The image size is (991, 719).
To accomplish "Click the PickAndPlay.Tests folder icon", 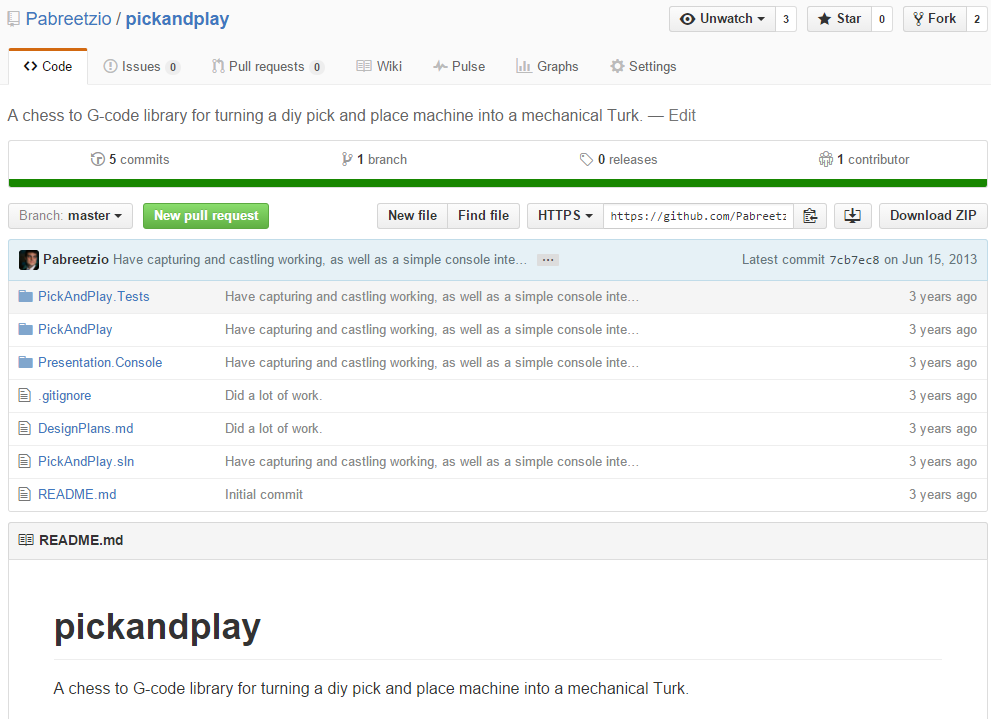I will [x=25, y=296].
